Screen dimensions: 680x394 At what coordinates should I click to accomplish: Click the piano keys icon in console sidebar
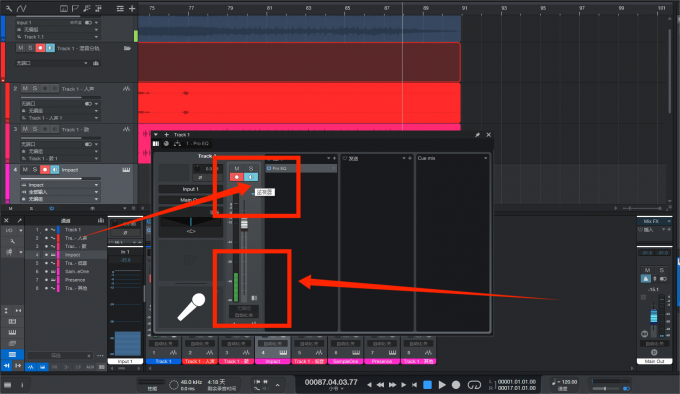click(12, 332)
